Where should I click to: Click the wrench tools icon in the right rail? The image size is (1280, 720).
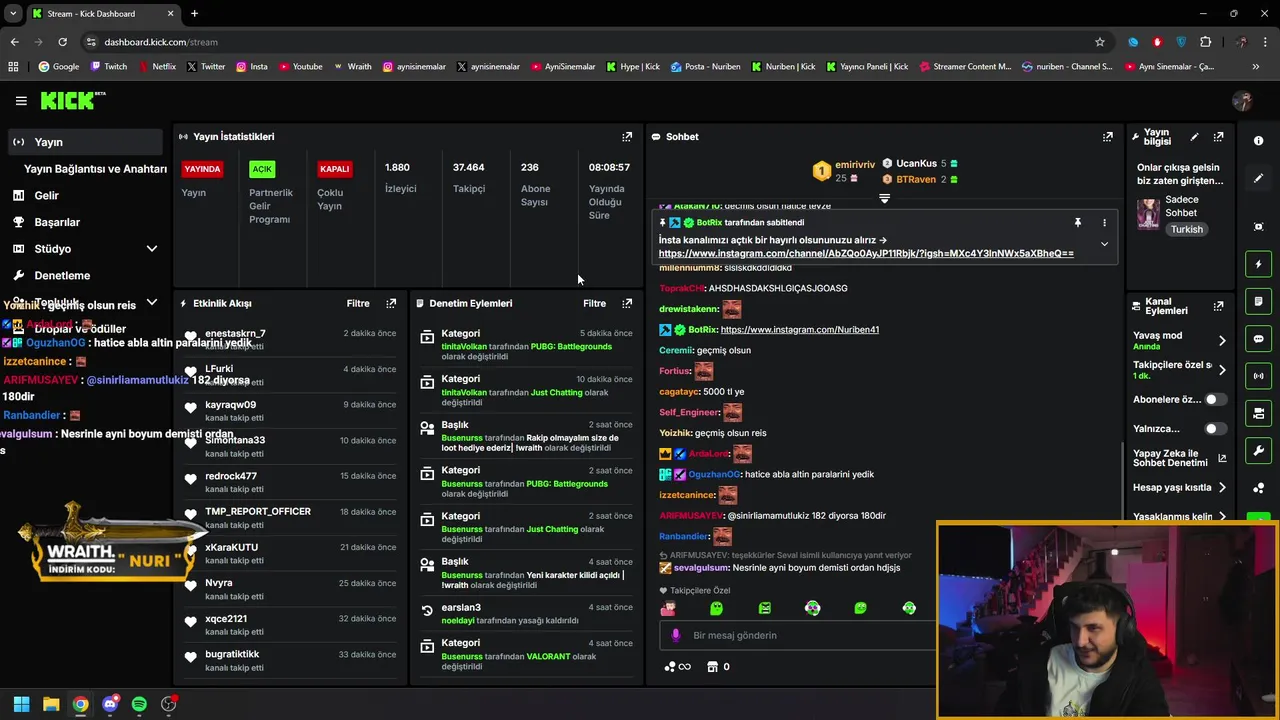click(1258, 450)
